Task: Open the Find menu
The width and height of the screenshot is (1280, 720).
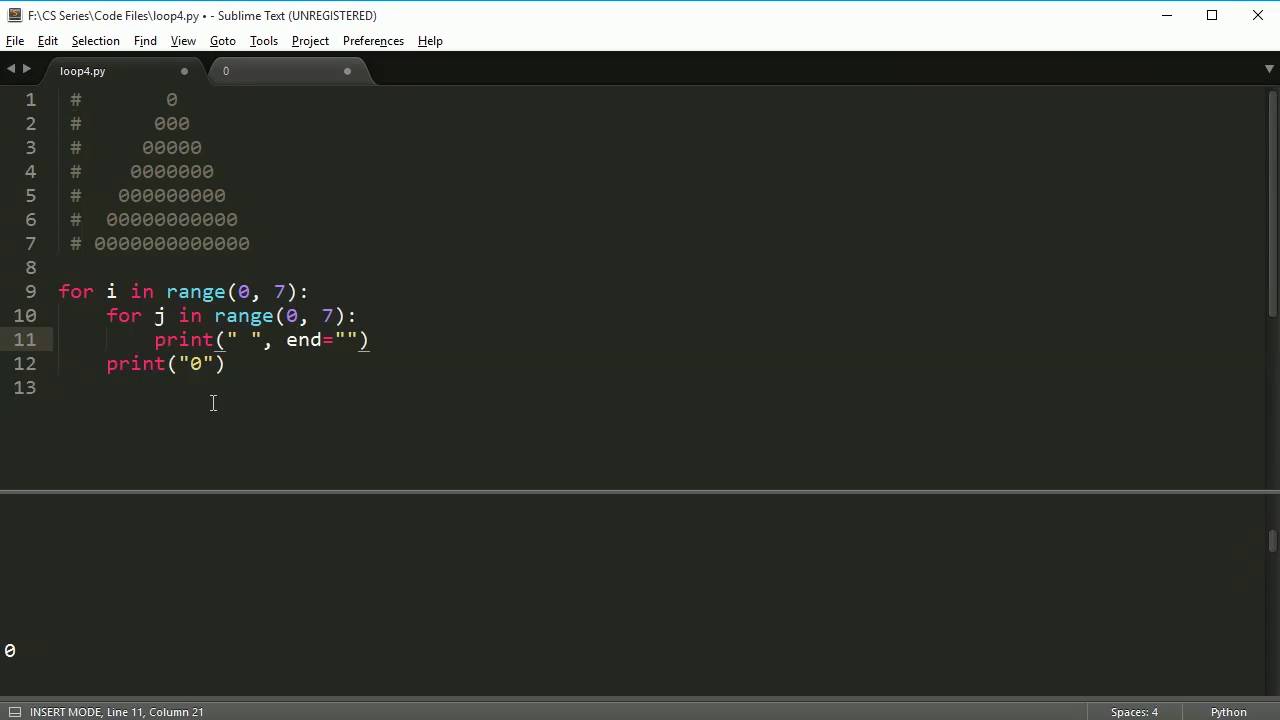Action: coord(145,41)
